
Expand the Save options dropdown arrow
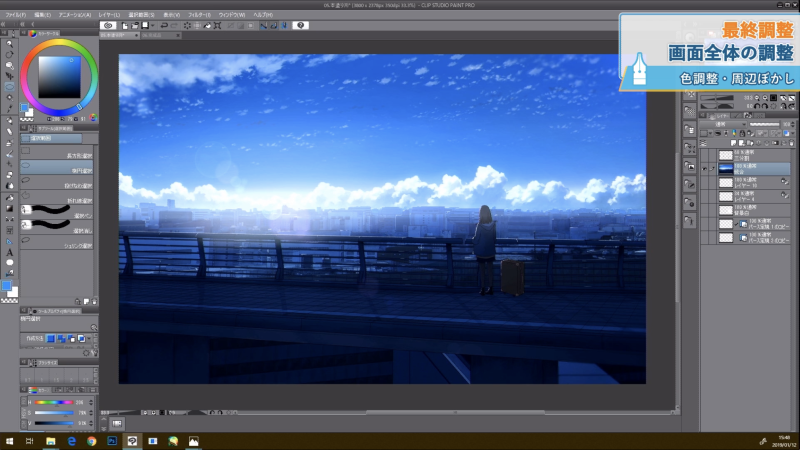153,26
